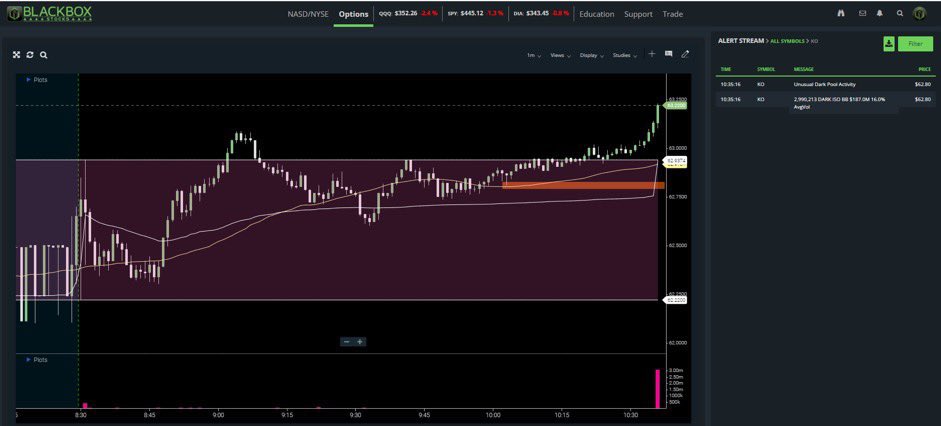Viewport: 941px width, 426px height.
Task: Expand Plots in the volume panel
Action: (x=37, y=359)
